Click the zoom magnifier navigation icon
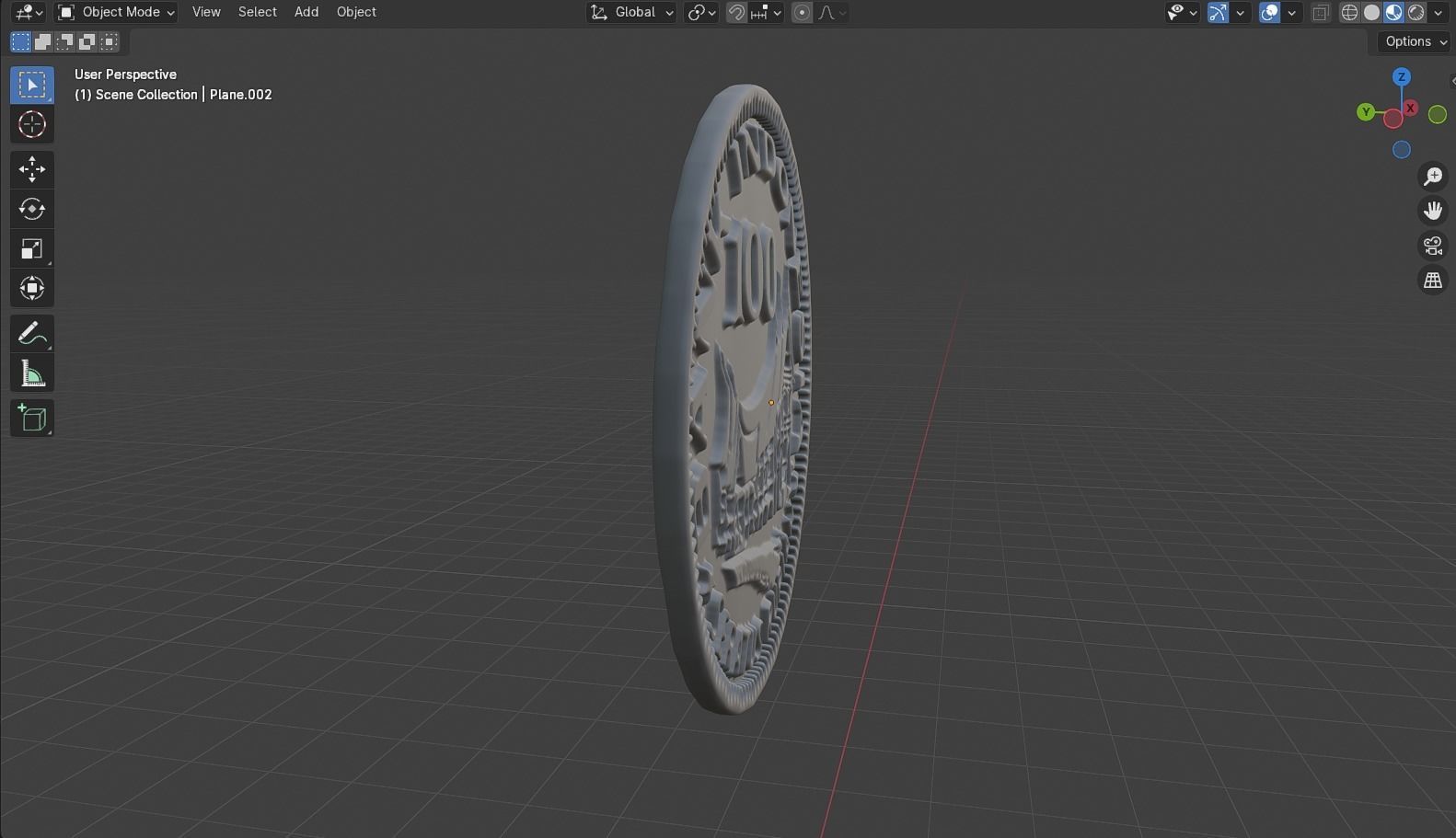1456x838 pixels. pyautogui.click(x=1433, y=177)
